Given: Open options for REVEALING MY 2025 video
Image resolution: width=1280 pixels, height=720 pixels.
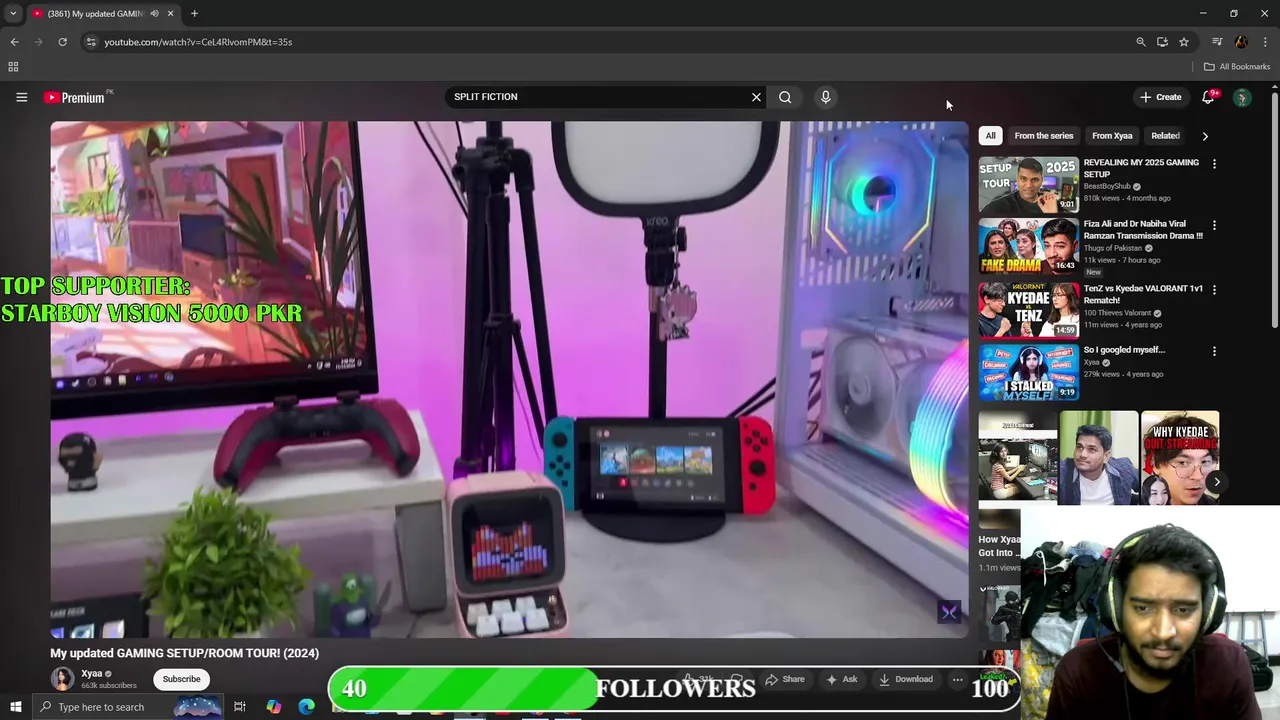Looking at the screenshot, I should pos(1214,164).
